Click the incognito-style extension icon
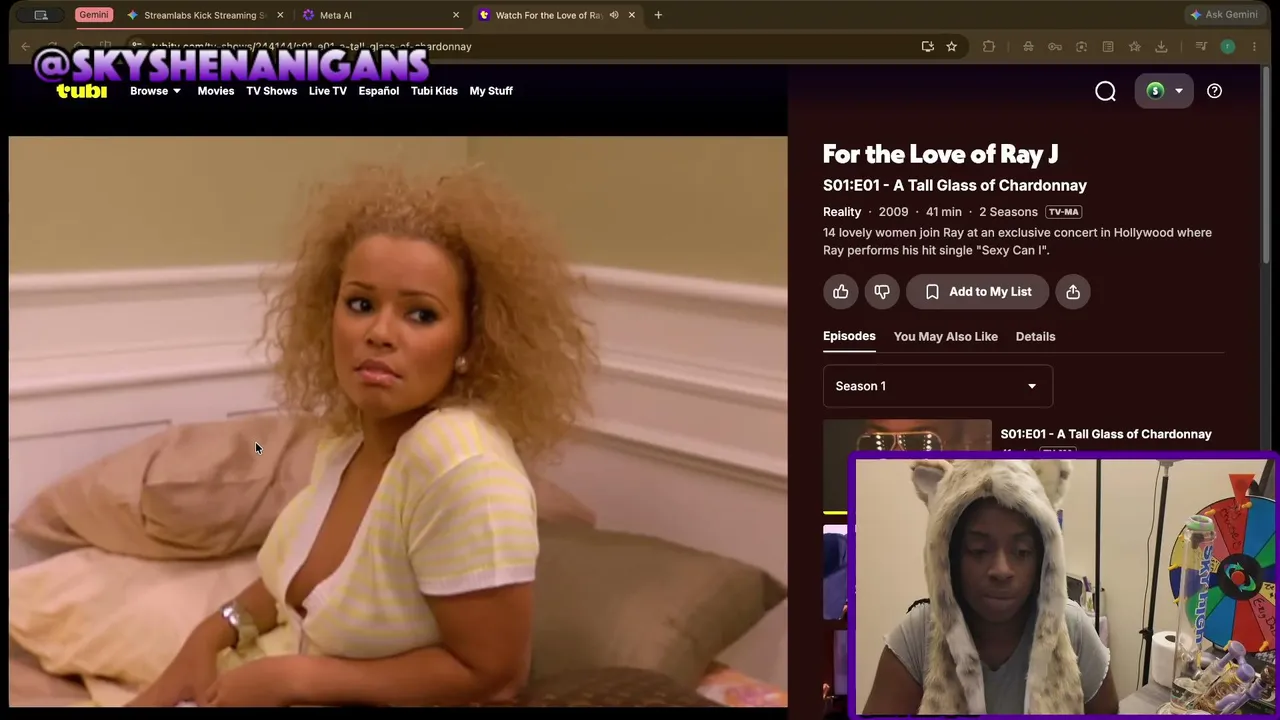The height and width of the screenshot is (720, 1280). (x=1028, y=46)
